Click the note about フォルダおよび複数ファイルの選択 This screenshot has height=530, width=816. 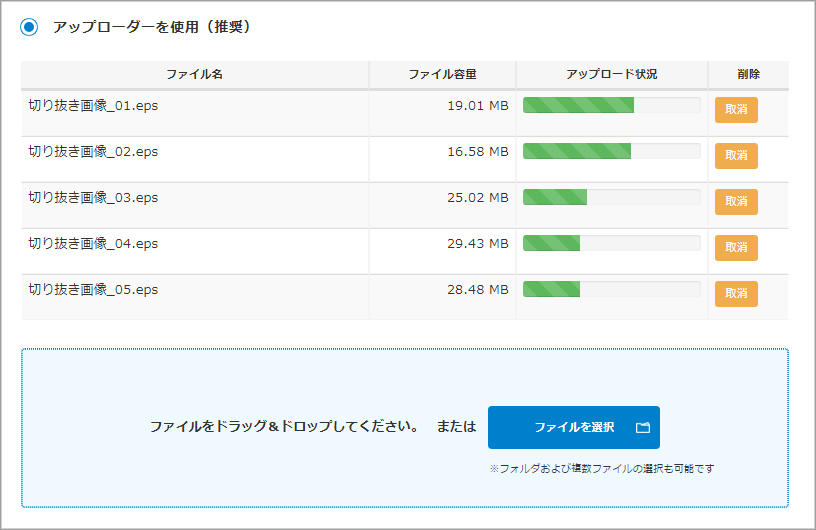[601, 469]
